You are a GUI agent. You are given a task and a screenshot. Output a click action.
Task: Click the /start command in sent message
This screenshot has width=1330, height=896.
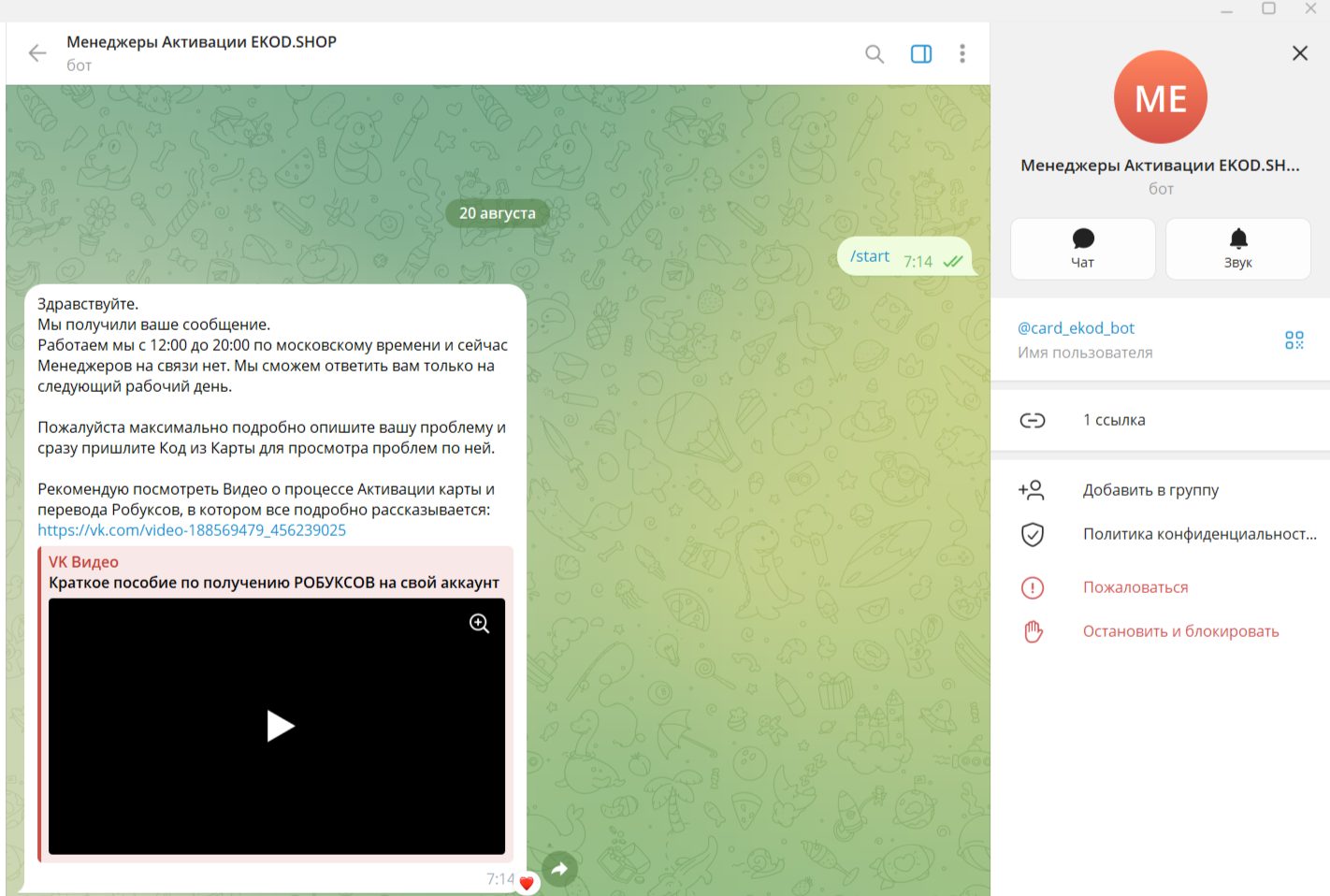tap(870, 256)
